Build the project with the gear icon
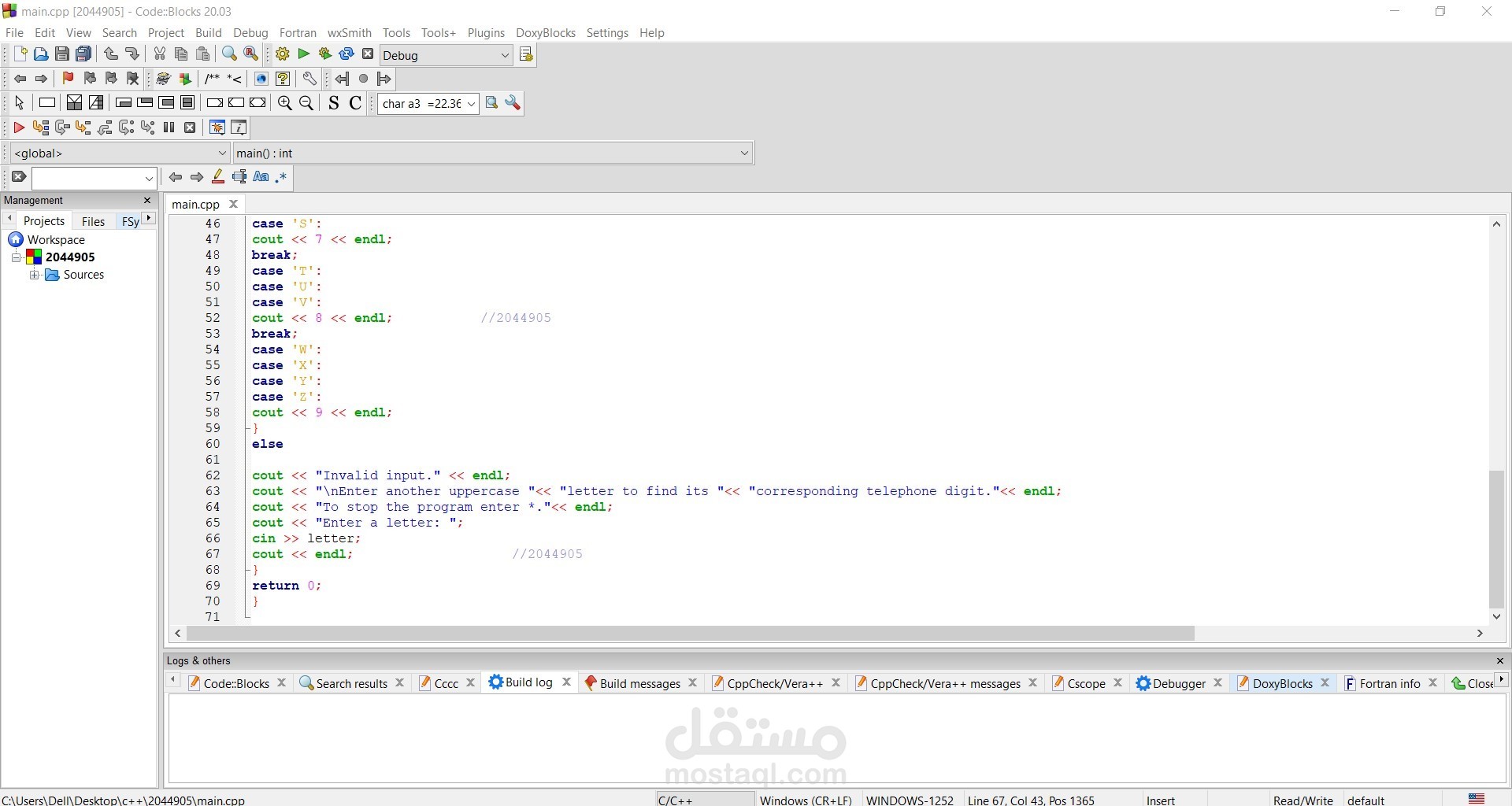The height and width of the screenshot is (806, 1512). point(283,54)
